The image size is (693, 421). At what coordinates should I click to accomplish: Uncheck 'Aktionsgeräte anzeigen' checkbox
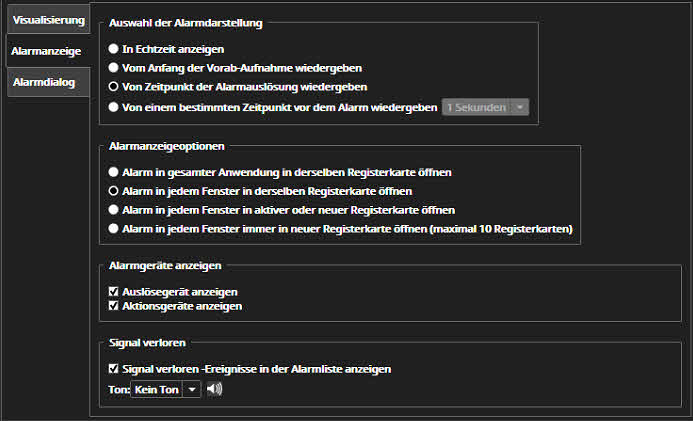click(x=113, y=305)
